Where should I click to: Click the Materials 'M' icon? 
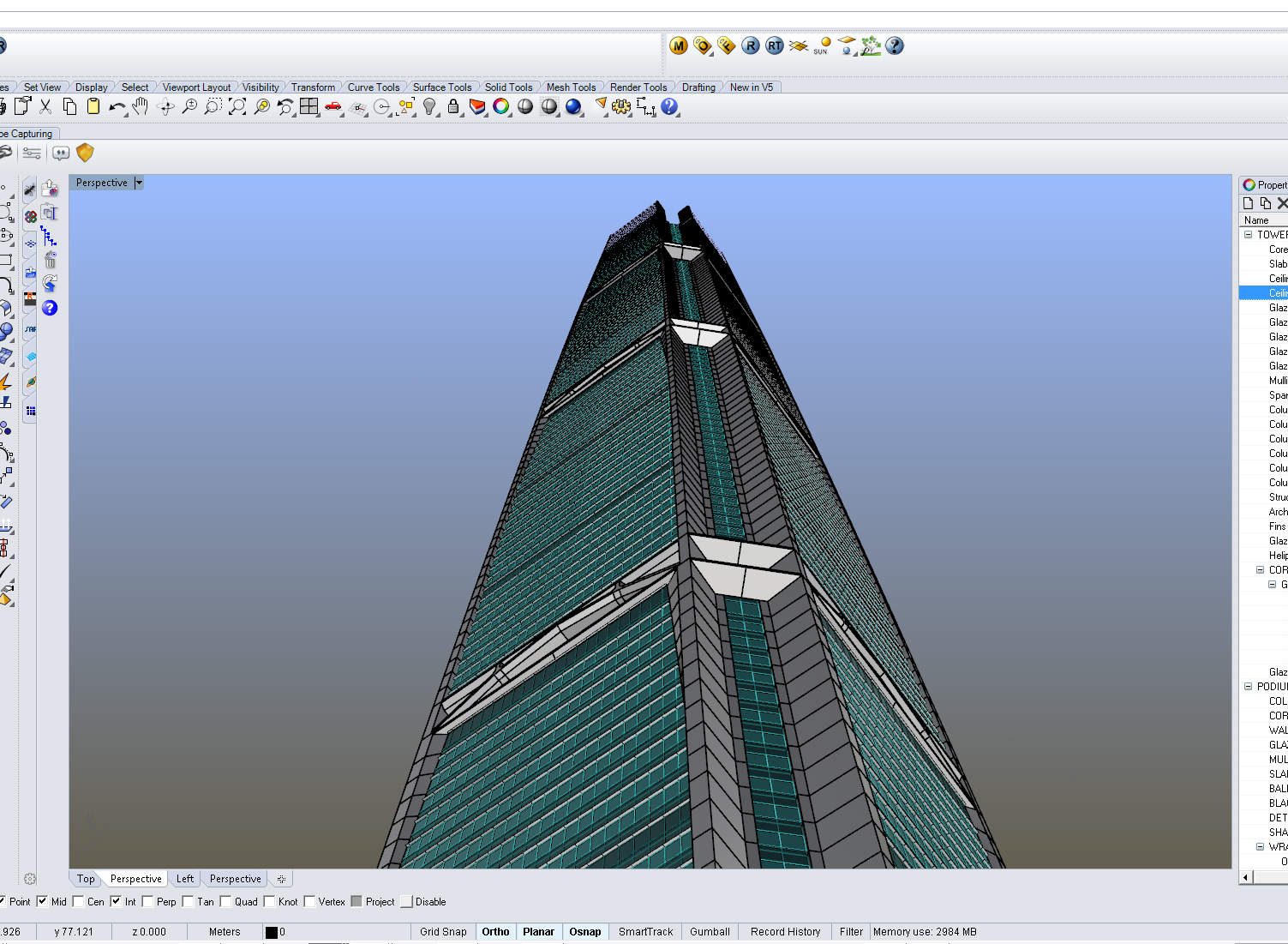tap(679, 45)
